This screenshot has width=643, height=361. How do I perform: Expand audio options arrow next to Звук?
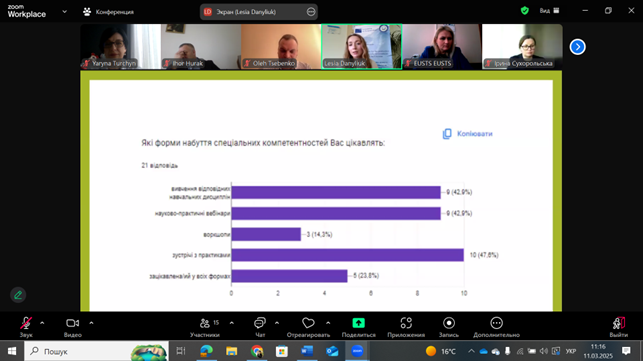coord(42,323)
